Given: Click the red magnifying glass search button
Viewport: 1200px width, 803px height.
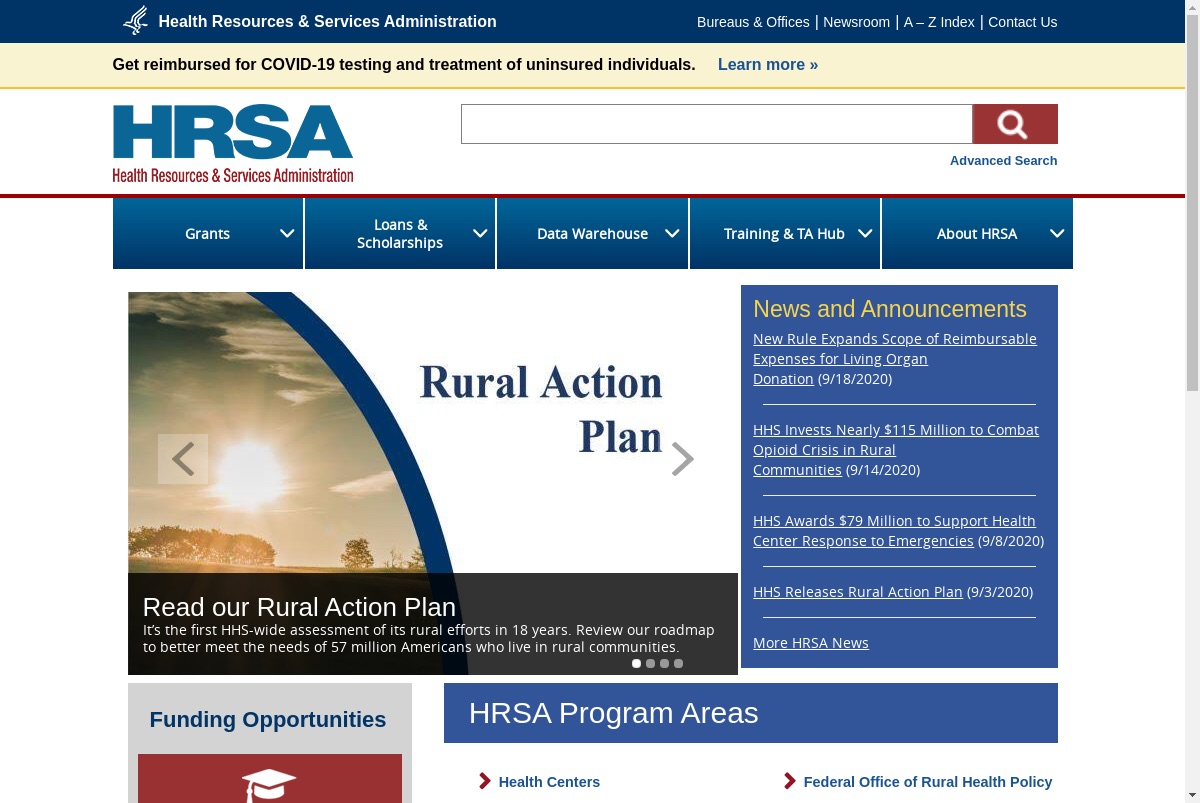Looking at the screenshot, I should (x=1015, y=124).
